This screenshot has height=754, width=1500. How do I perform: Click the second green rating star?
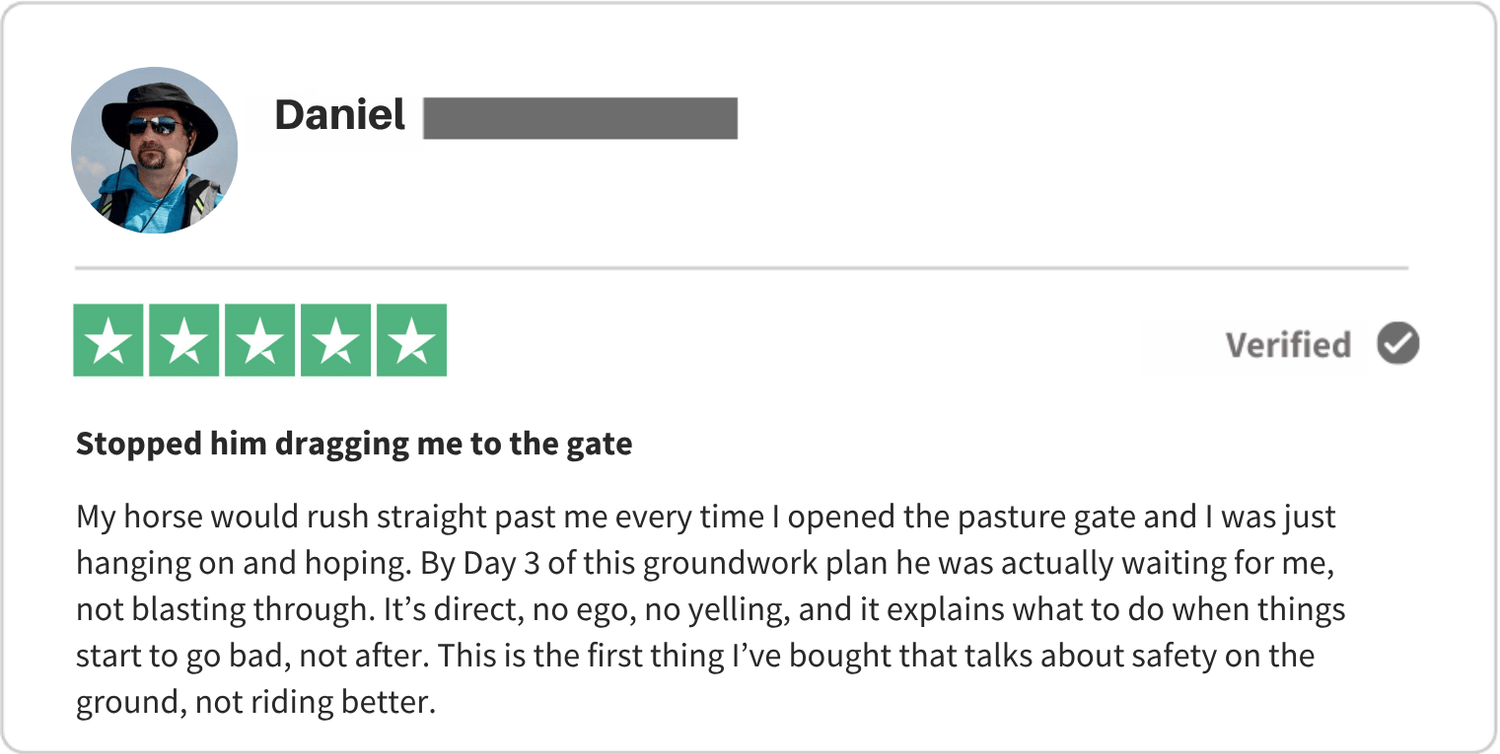click(185, 341)
